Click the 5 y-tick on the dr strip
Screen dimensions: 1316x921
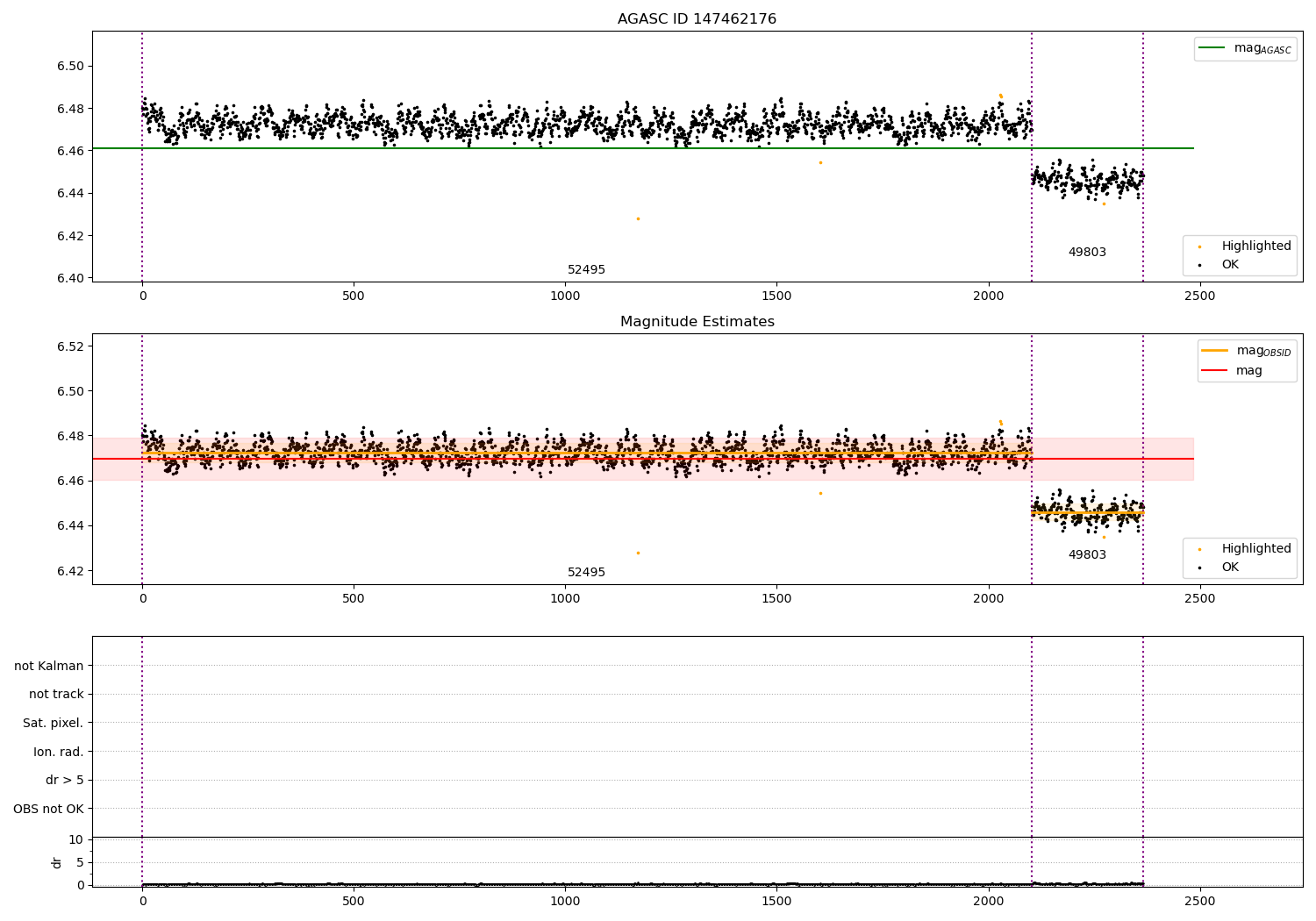coord(80,863)
